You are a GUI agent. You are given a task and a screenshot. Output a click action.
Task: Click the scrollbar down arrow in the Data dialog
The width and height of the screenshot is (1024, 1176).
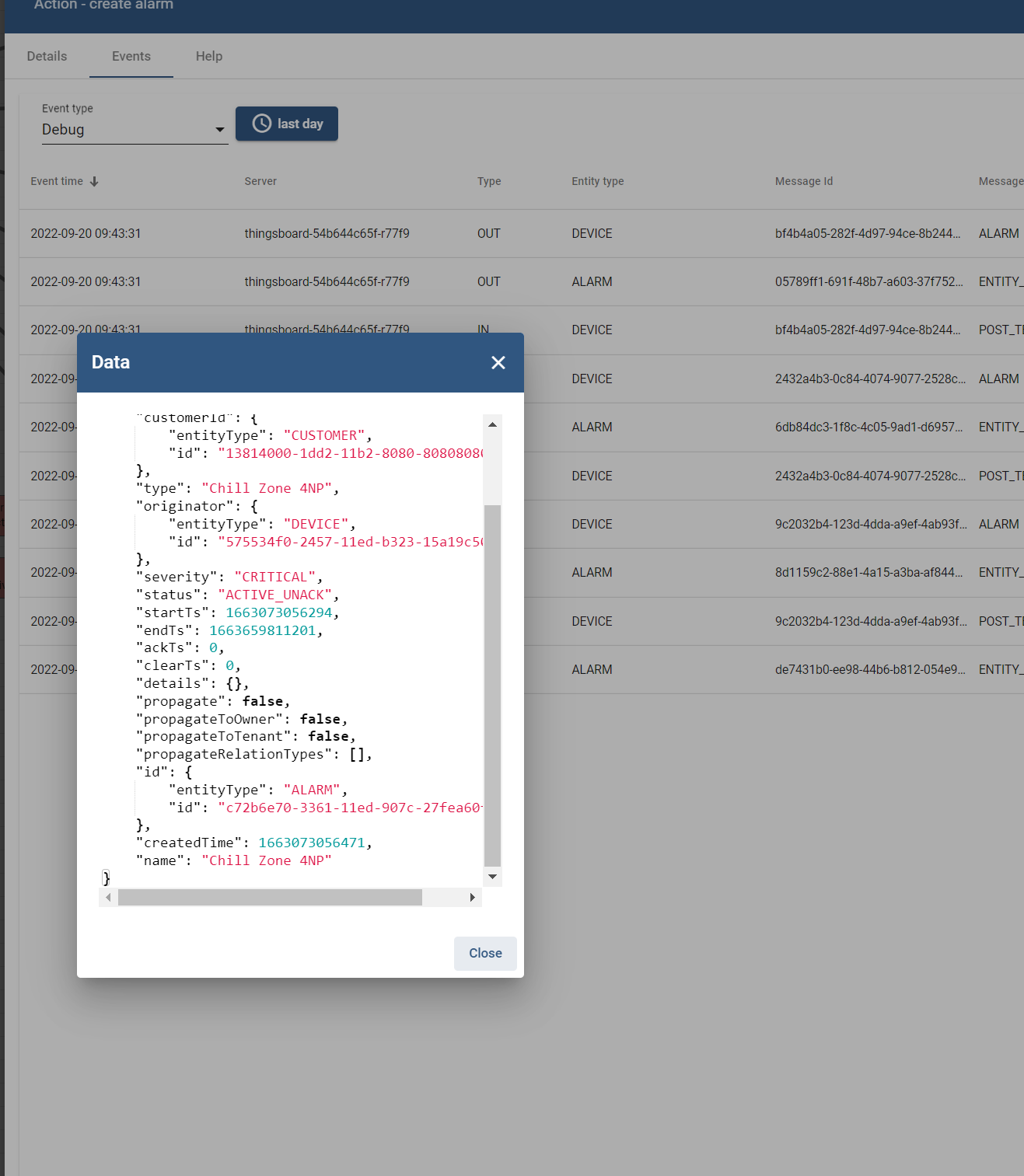click(492, 876)
